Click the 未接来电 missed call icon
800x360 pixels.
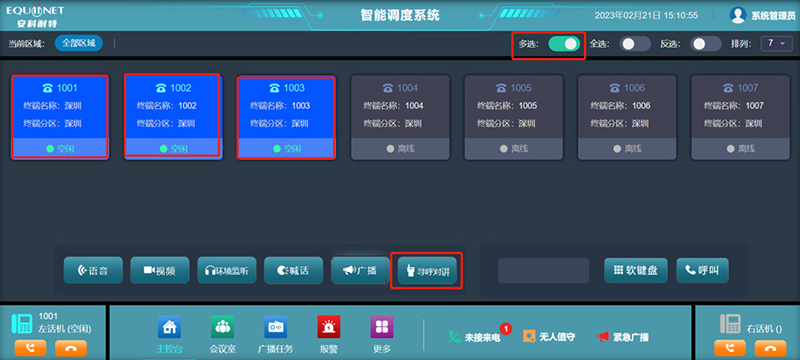click(x=454, y=337)
